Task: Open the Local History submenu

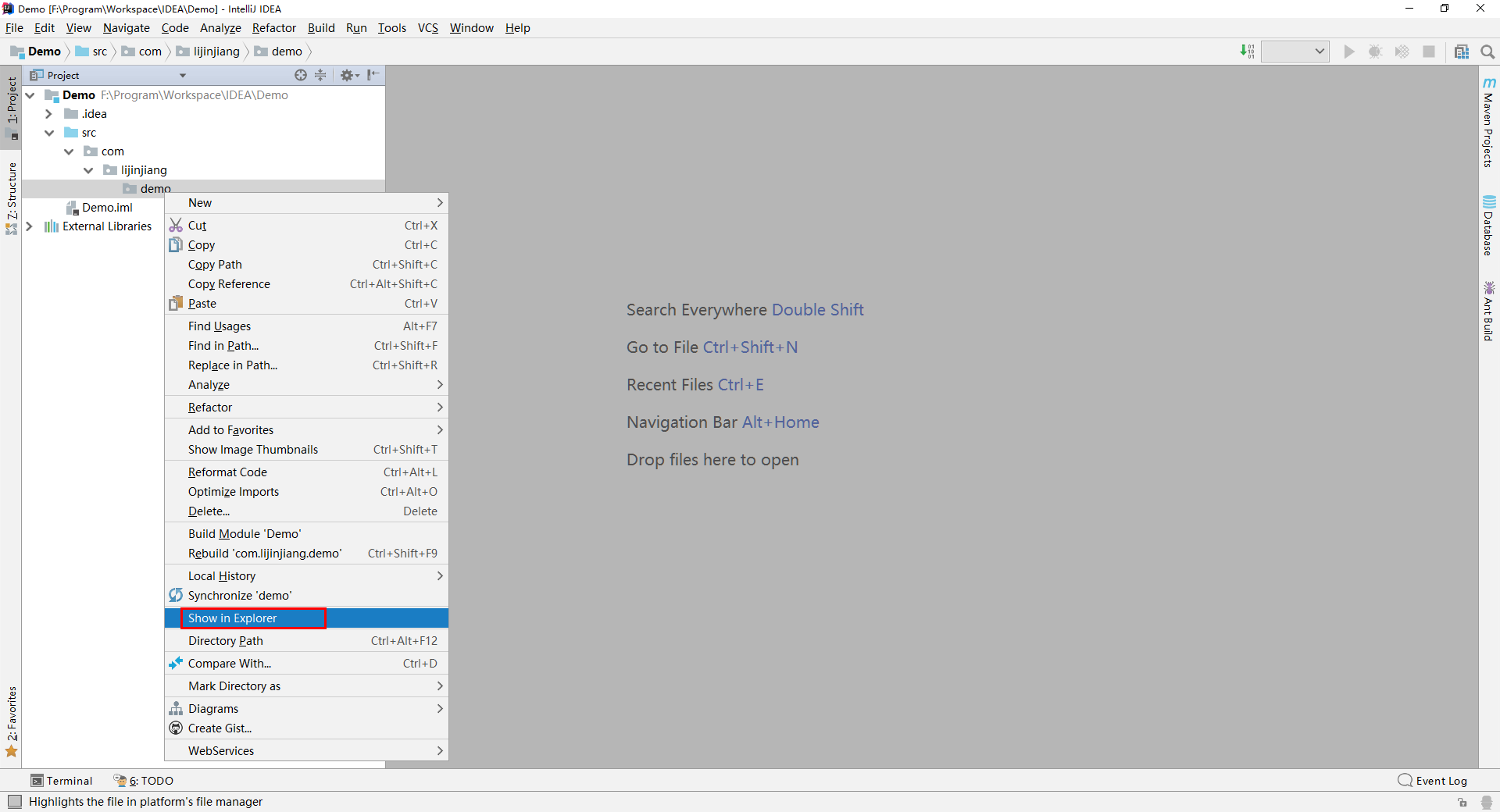Action: [306, 576]
